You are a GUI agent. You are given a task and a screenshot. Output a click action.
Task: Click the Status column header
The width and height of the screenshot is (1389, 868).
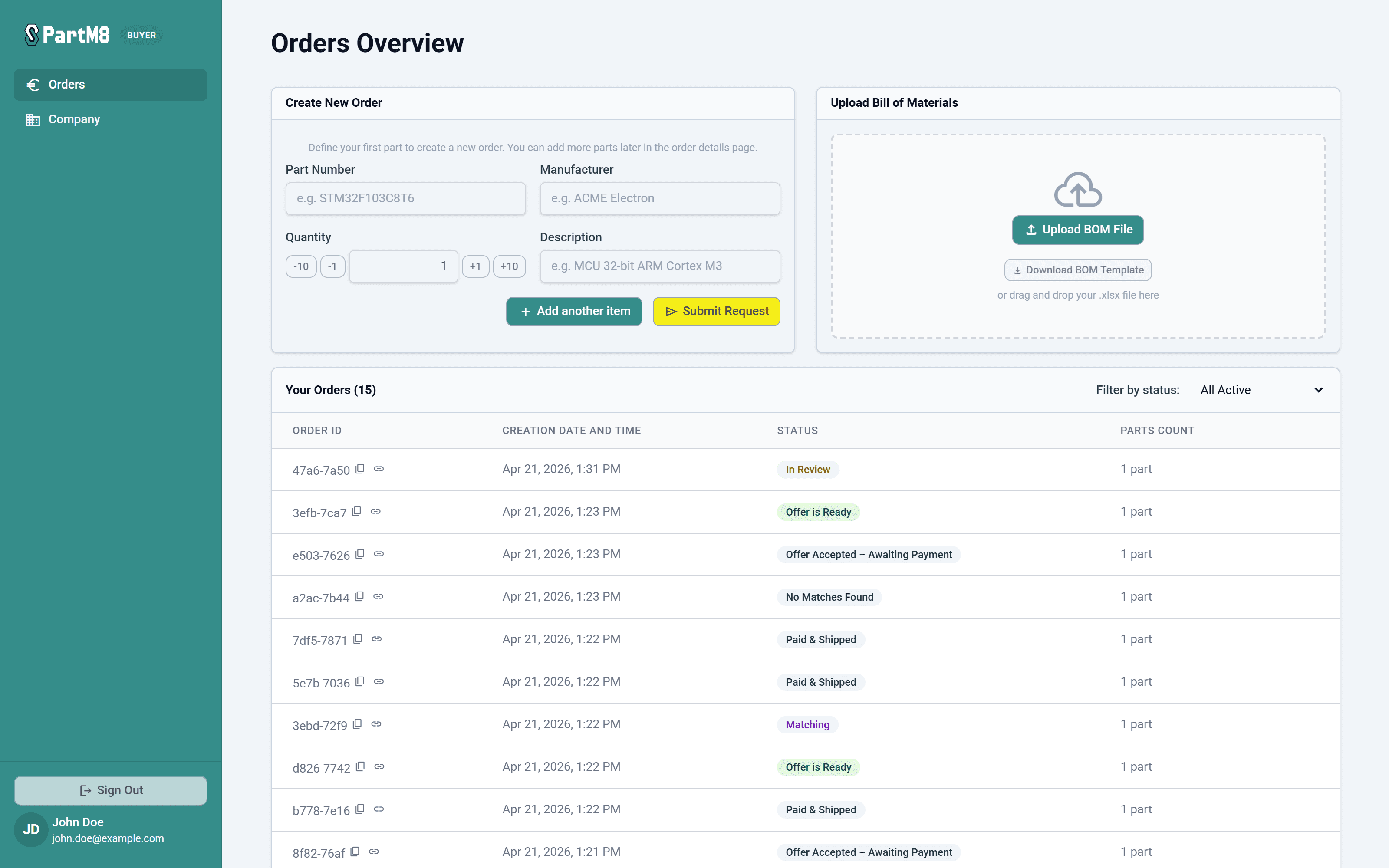pos(797,431)
